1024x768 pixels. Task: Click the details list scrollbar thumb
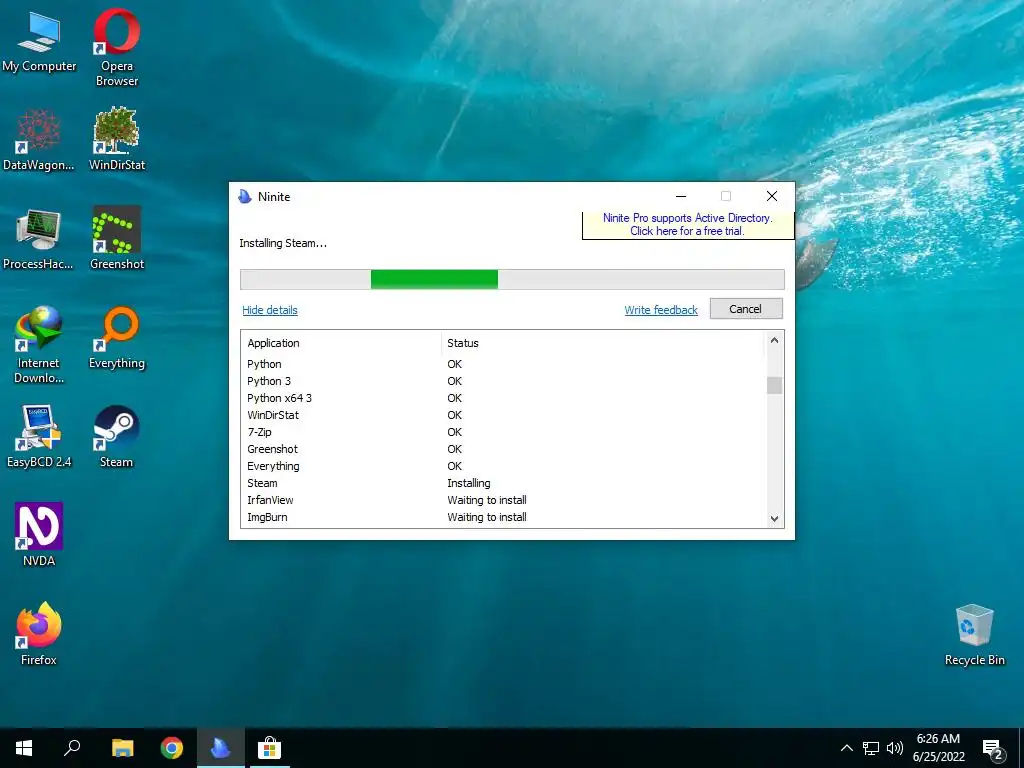(x=774, y=385)
